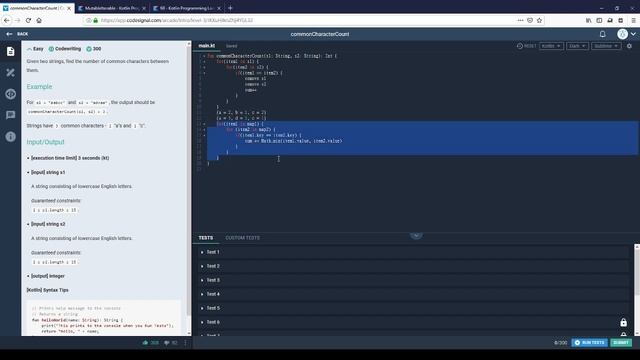Expand the account menu chevron
This screenshot has width=640, height=360.
pos(633,34)
